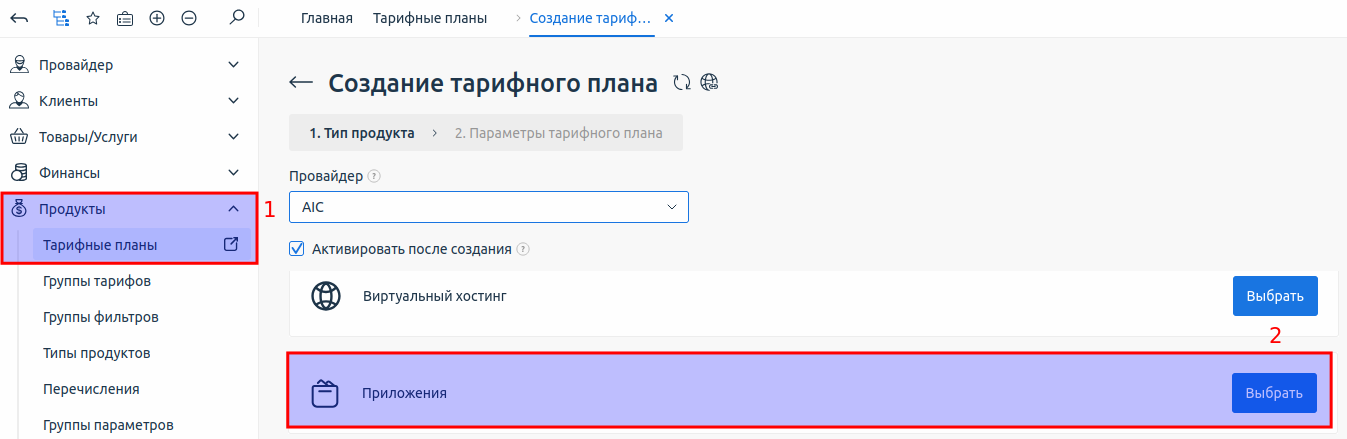This screenshot has width=1347, height=439.
Task: Click the Clients sidebar icon
Action: [18, 101]
